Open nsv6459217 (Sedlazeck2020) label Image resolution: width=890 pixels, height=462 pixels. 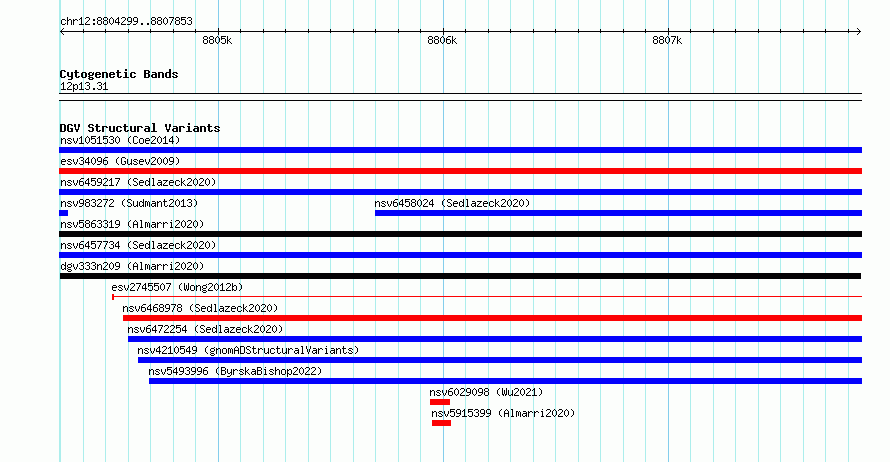click(x=138, y=182)
